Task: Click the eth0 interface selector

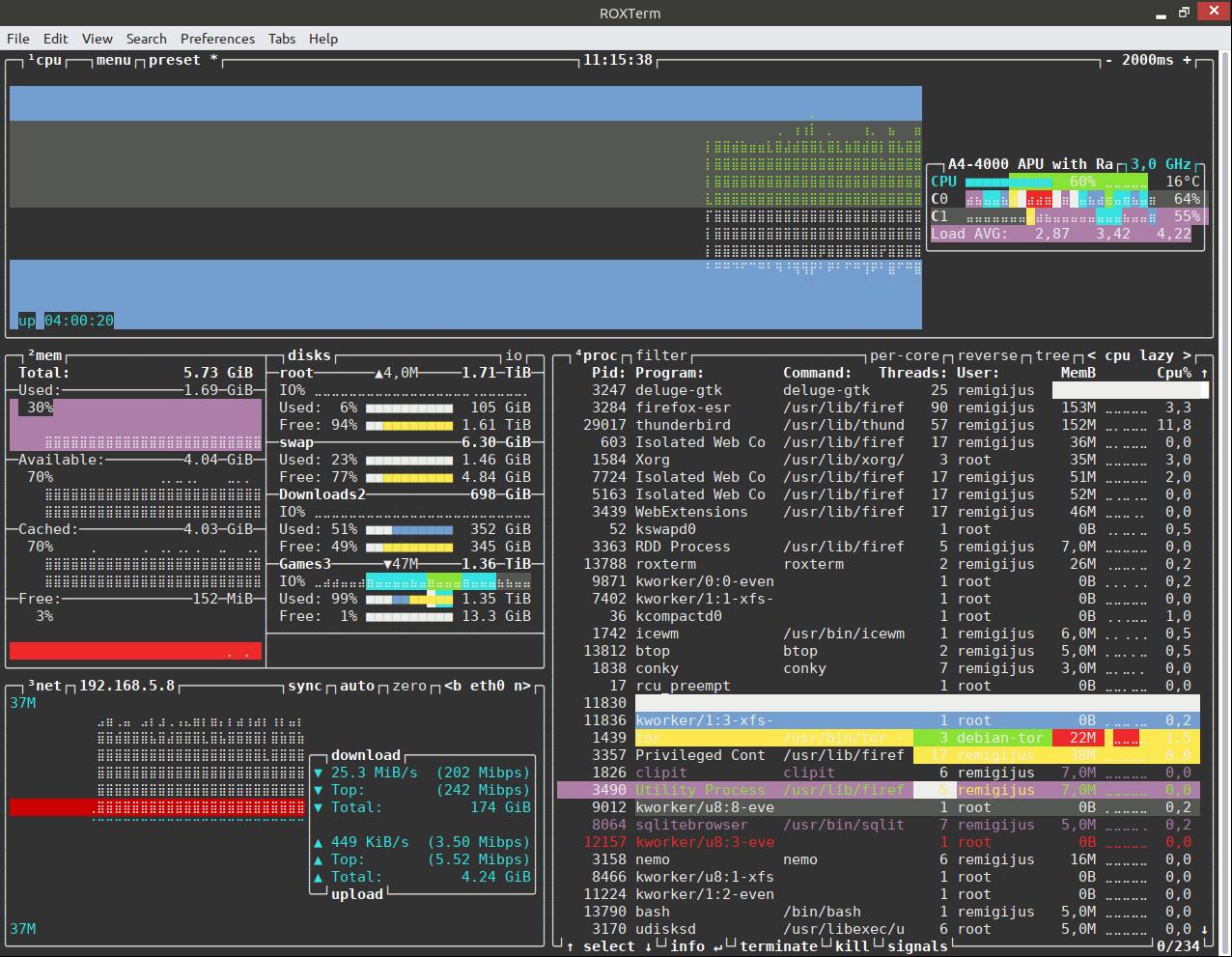Action: click(x=488, y=686)
